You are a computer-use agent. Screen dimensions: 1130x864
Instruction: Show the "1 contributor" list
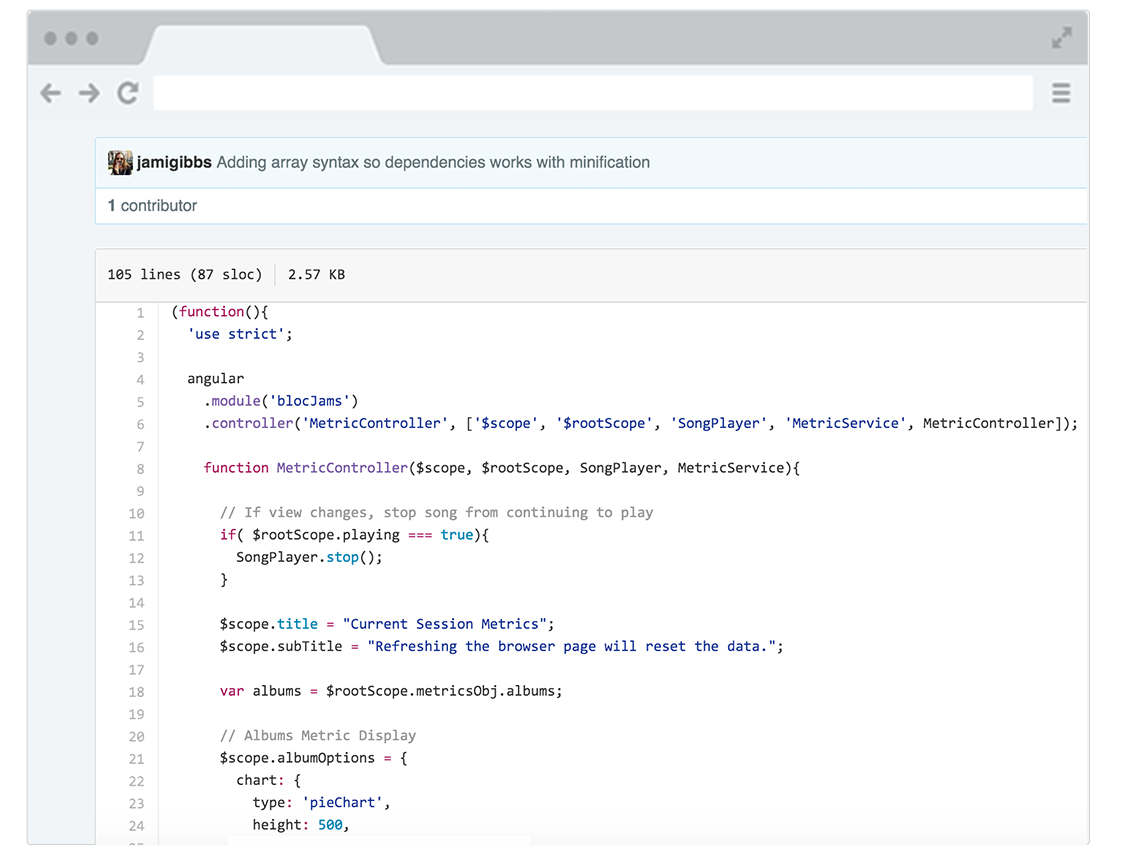[x=152, y=206]
